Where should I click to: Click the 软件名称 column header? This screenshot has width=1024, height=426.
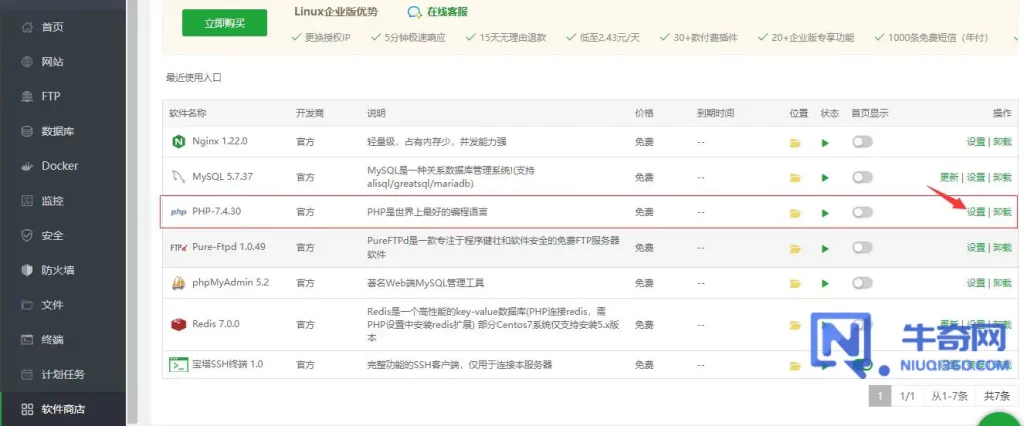pyautogui.click(x=187, y=113)
